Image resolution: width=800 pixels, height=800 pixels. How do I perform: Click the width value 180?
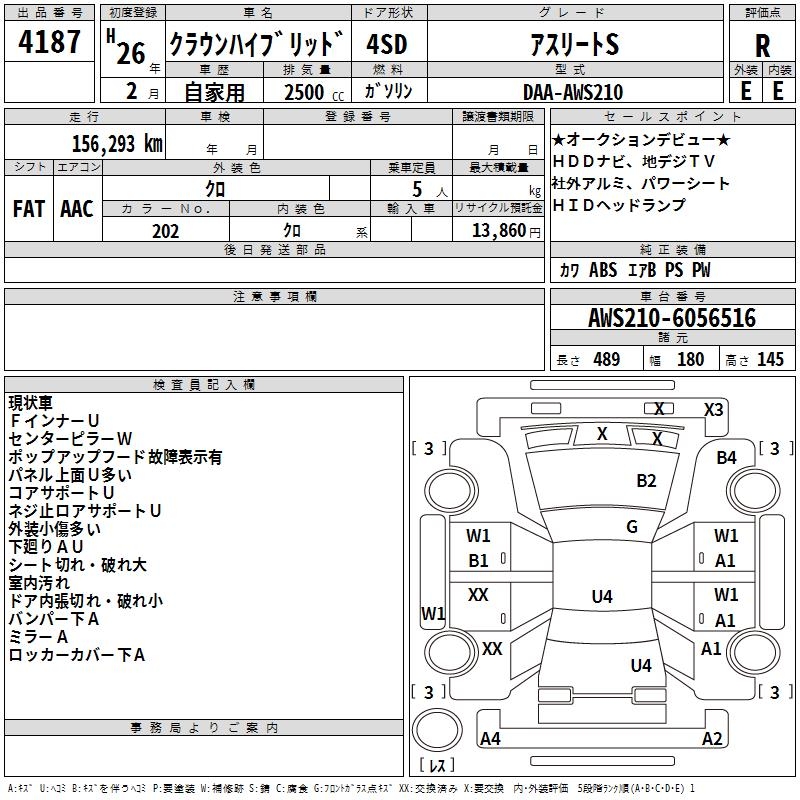[690, 360]
